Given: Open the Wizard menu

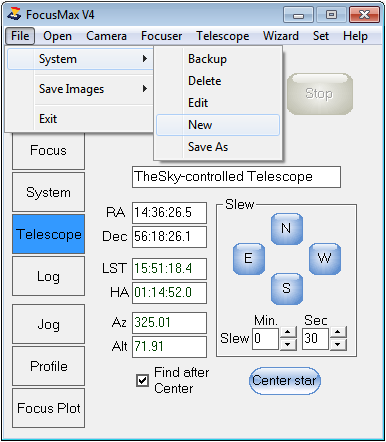Looking at the screenshot, I should coord(281,36).
